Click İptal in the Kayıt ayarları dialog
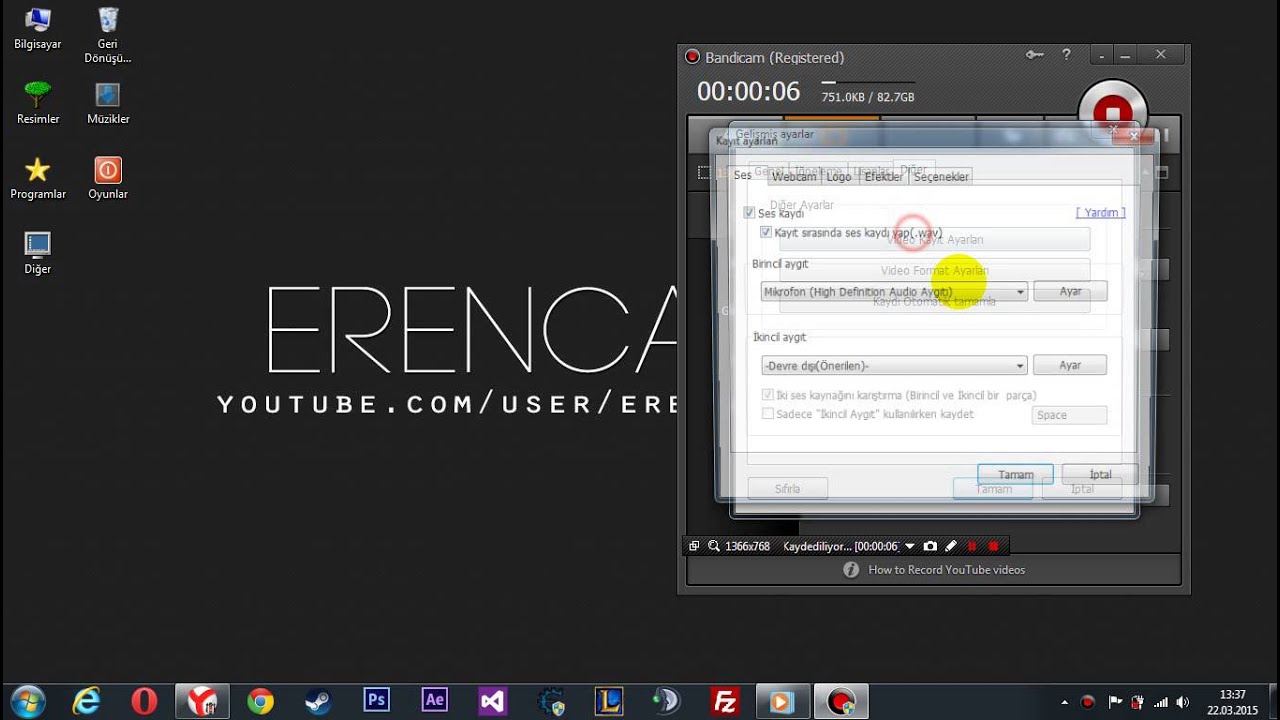Image resolution: width=1280 pixels, height=720 pixels. 1100,474
